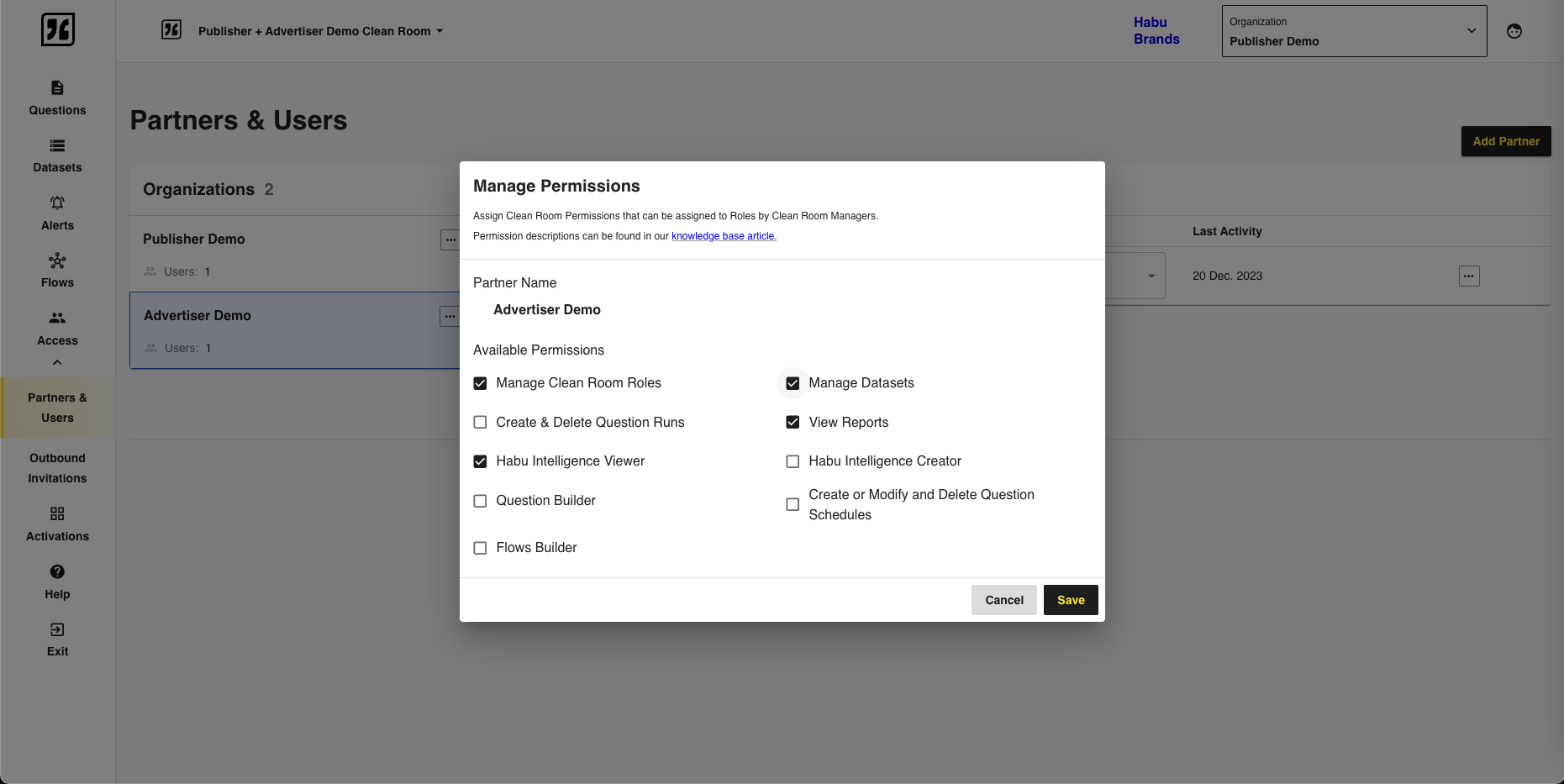Open the Organization Publisher Demo dropdown
1564x784 pixels.
1354,31
